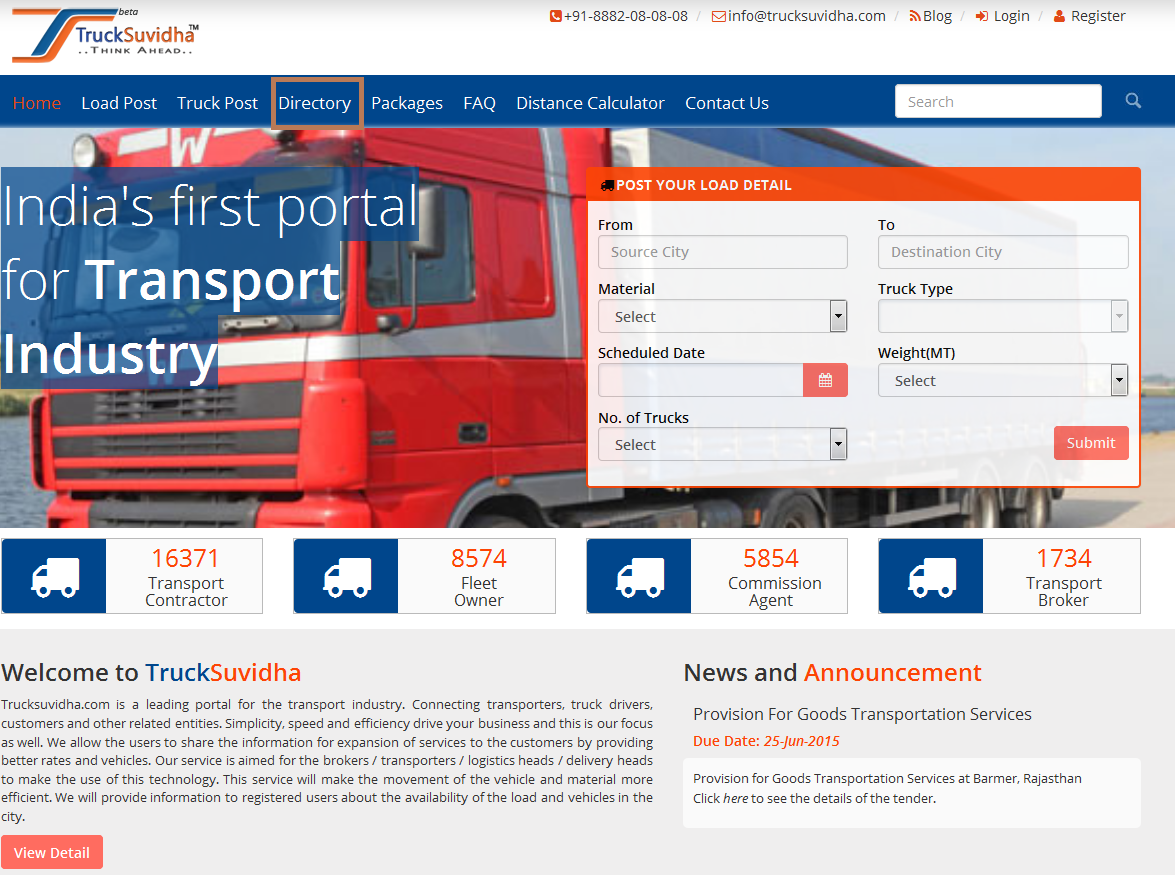Viewport: 1175px width, 875px height.
Task: Click the View Detail button
Action: [52, 853]
